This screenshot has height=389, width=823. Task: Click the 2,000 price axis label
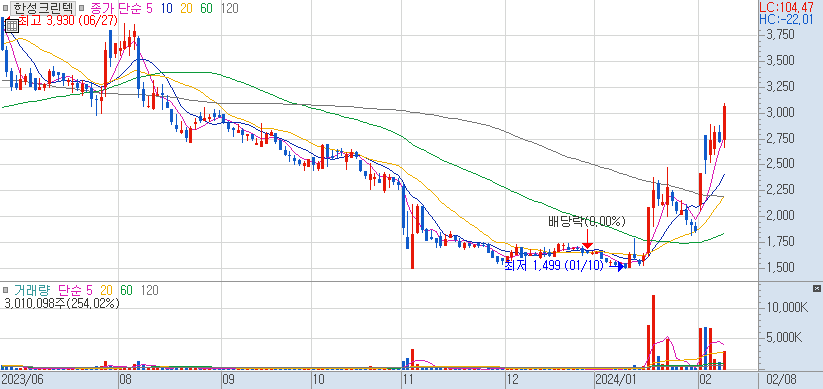point(780,216)
